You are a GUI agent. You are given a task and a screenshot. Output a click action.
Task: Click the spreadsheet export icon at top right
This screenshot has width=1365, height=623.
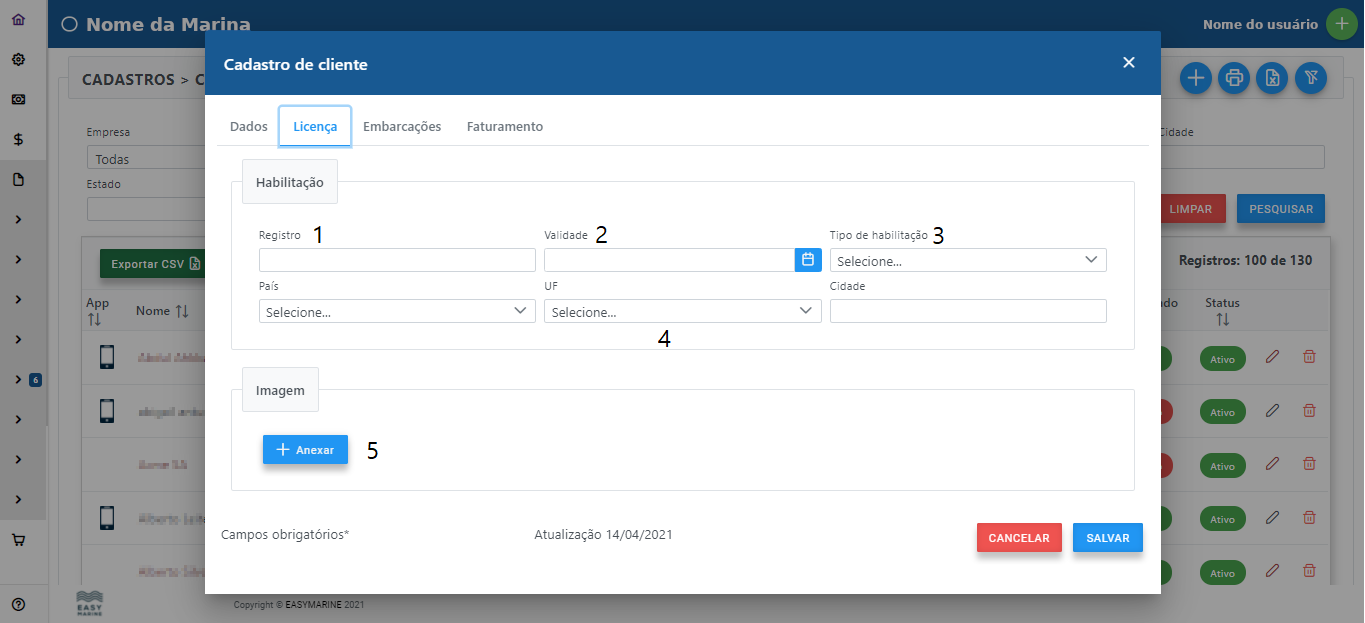1272,78
